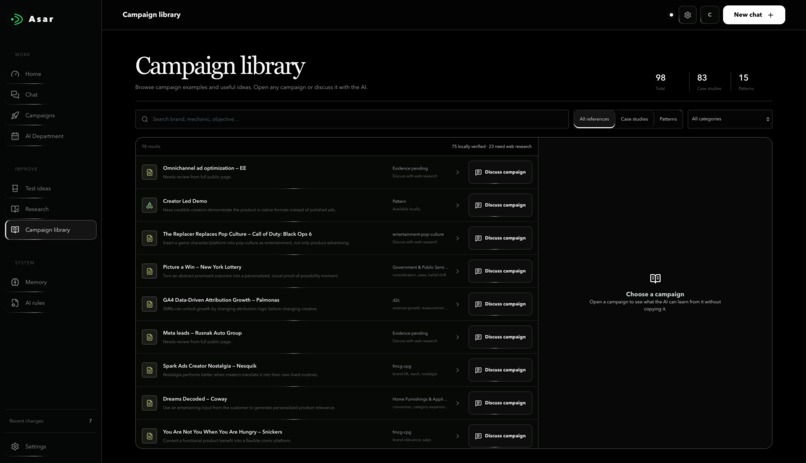Open the All categories dropdown

[730, 119]
